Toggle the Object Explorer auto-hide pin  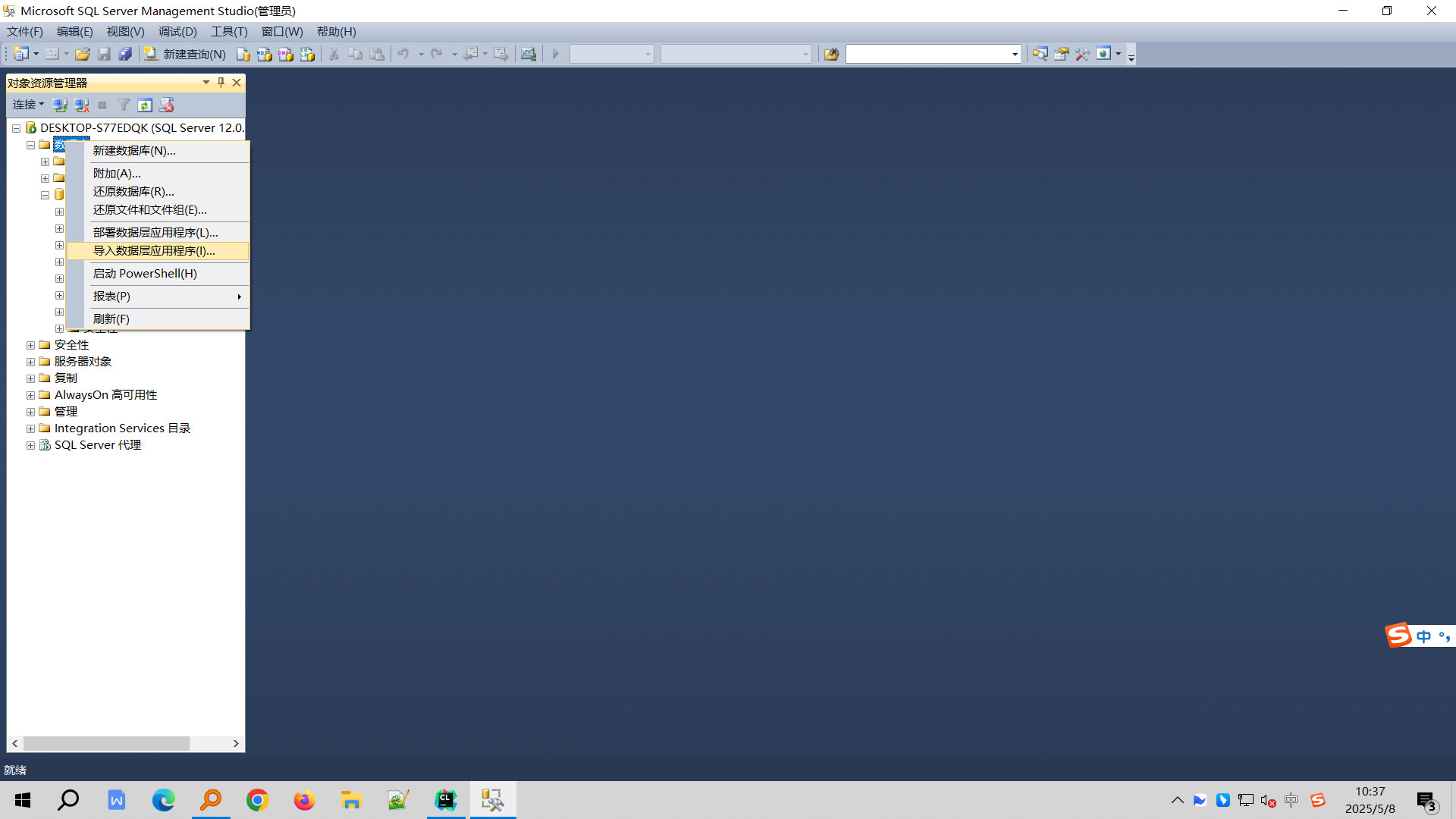221,82
